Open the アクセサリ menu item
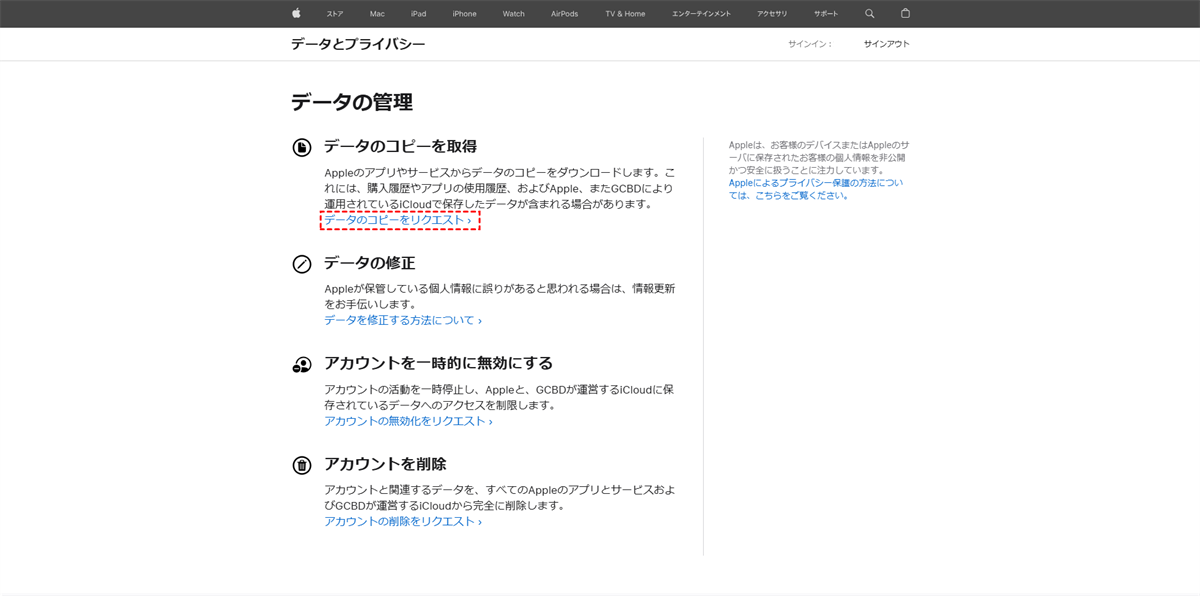This screenshot has height=596, width=1200. click(x=772, y=14)
